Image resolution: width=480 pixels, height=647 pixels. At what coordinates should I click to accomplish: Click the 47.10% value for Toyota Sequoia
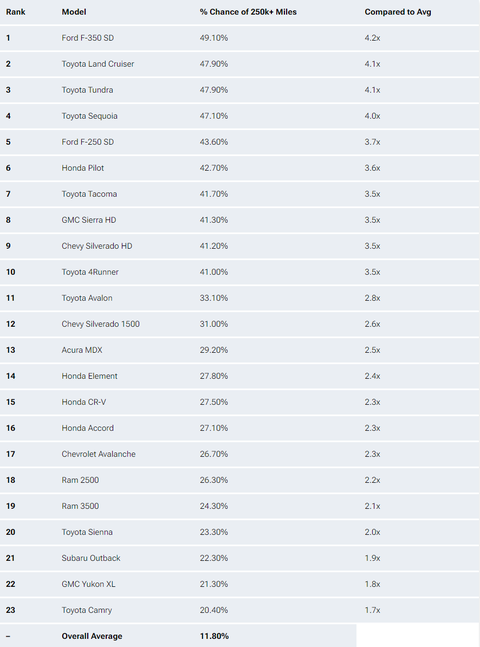point(214,116)
